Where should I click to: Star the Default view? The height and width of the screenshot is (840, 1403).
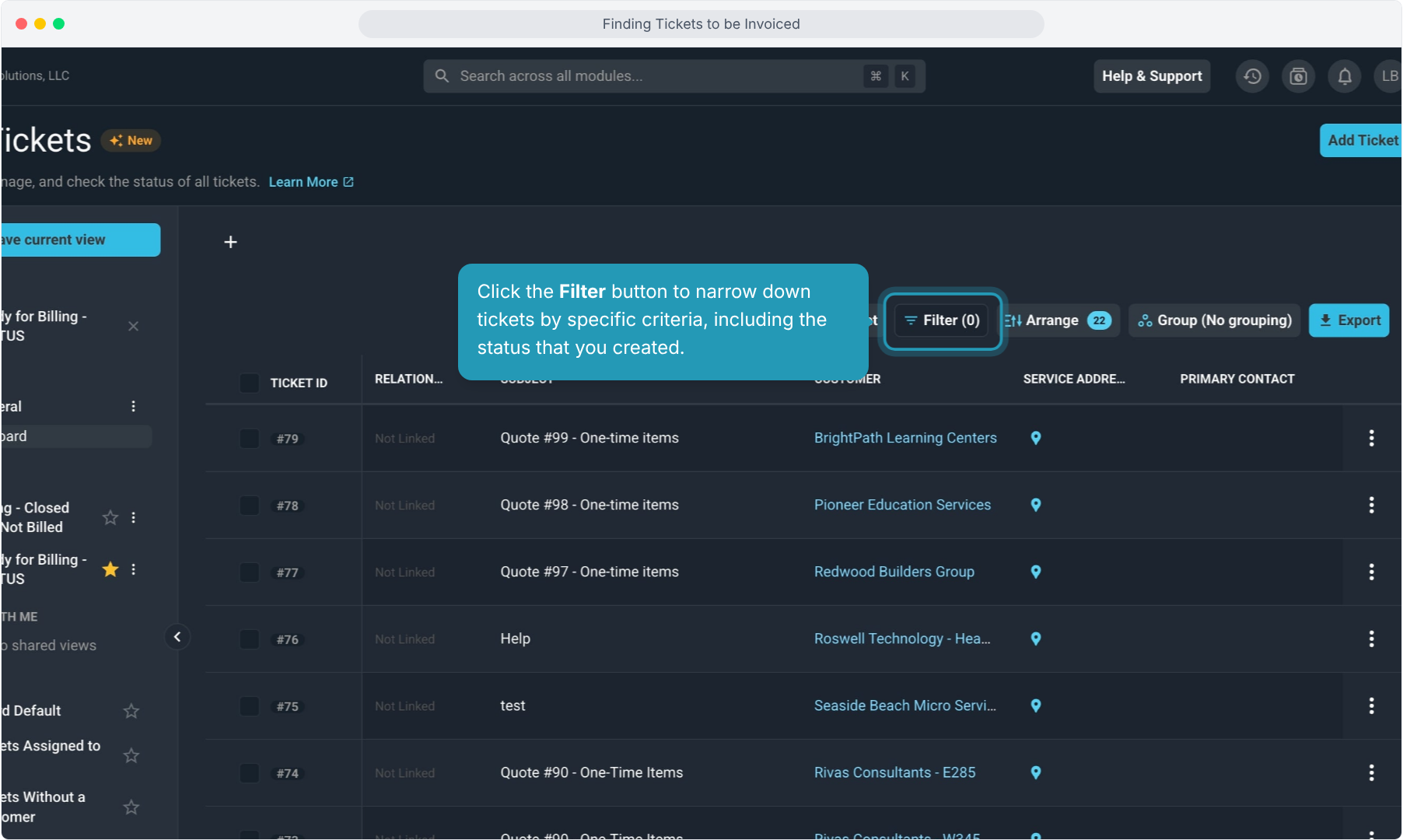pyautogui.click(x=131, y=711)
